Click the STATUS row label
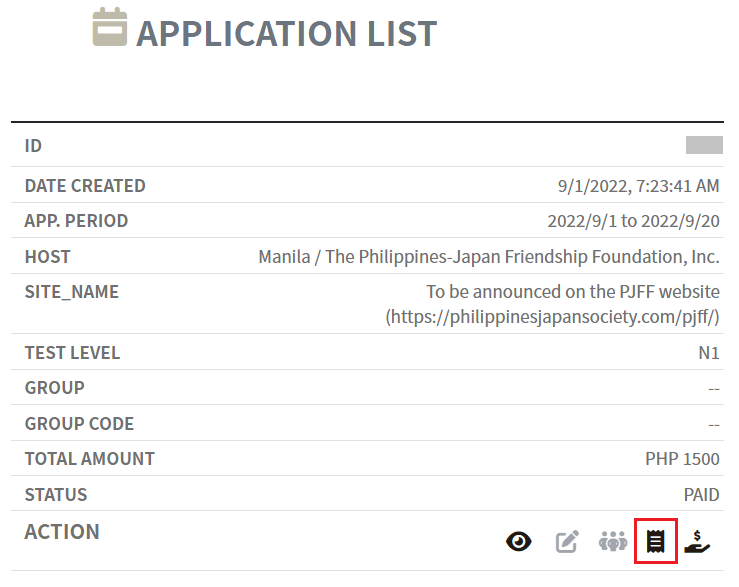This screenshot has height=587, width=739. 56,495
